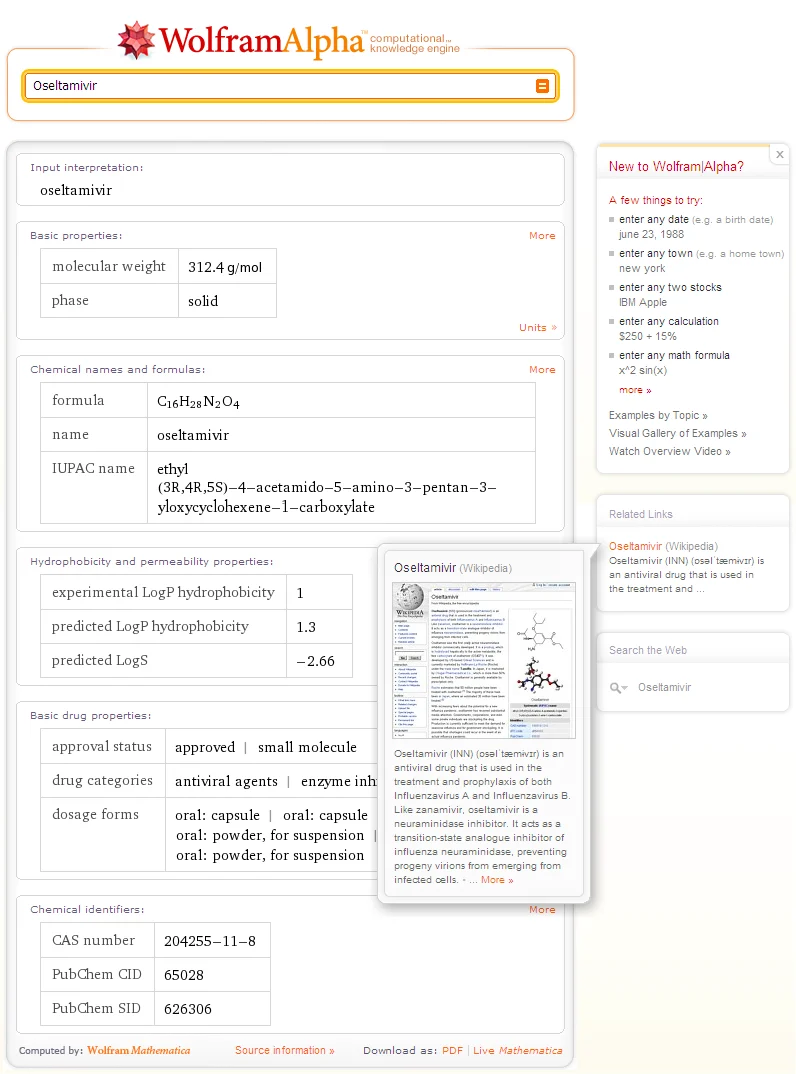Click approval status 'approved'

click(x=205, y=747)
